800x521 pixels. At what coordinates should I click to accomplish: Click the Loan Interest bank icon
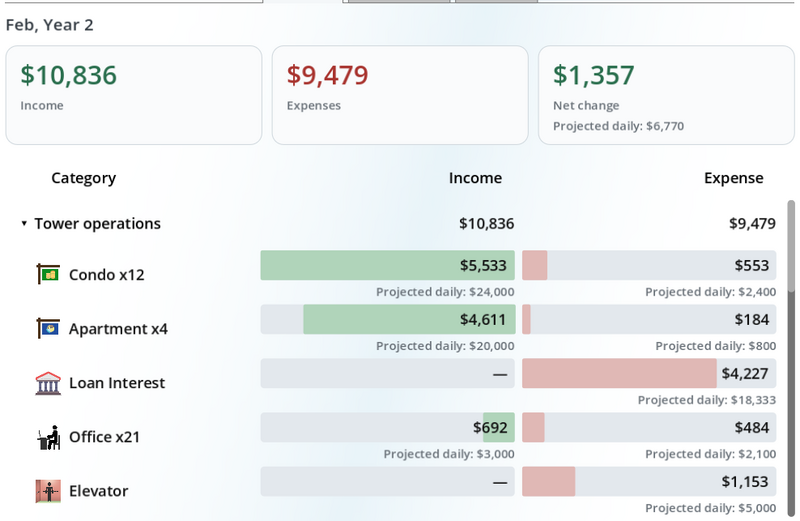(48, 383)
